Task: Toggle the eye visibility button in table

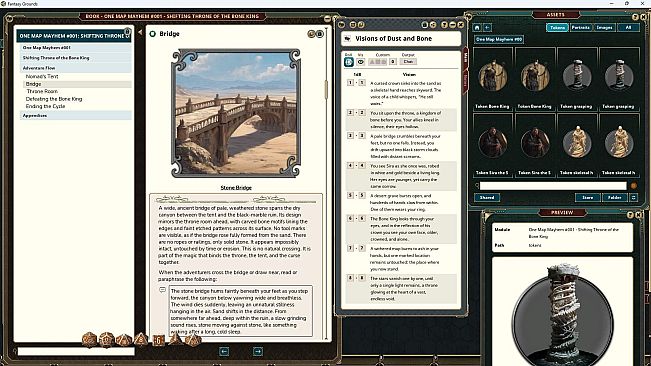Action: (360, 62)
